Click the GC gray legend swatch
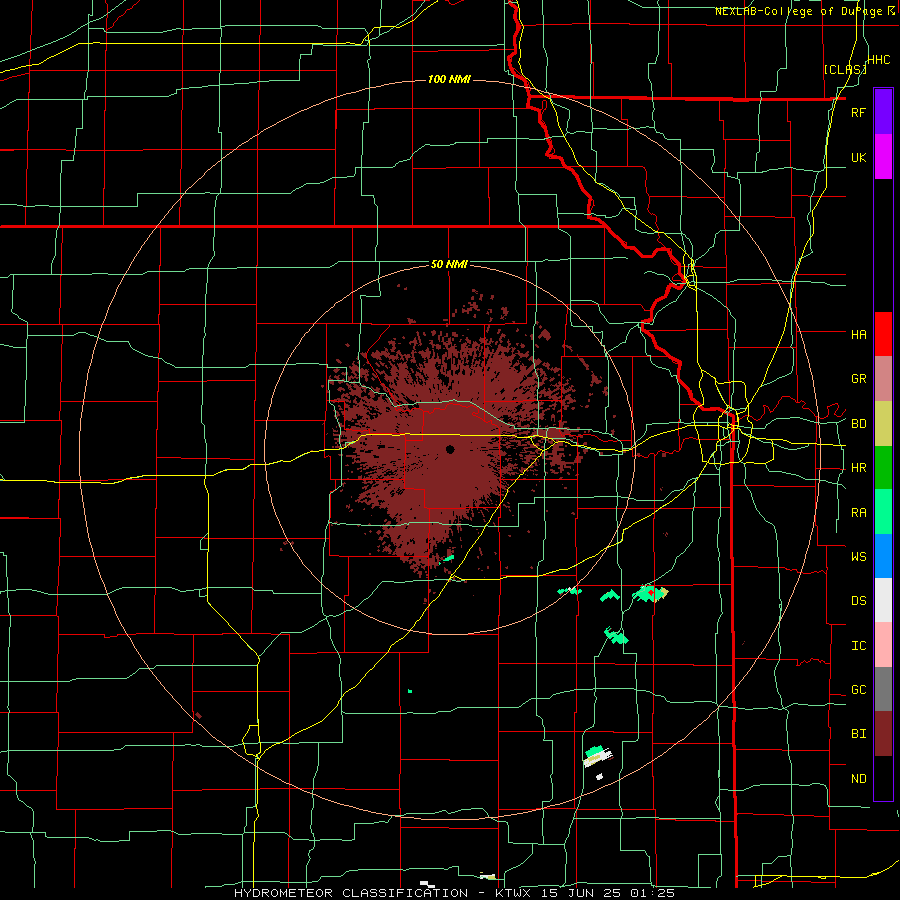The height and width of the screenshot is (900, 900). (883, 689)
